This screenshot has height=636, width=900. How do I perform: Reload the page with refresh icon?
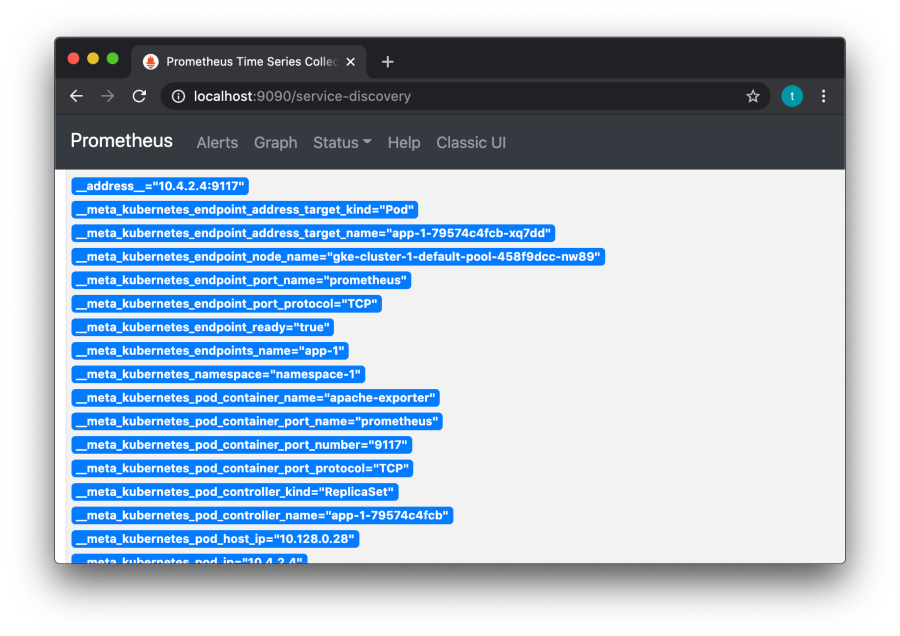click(139, 96)
